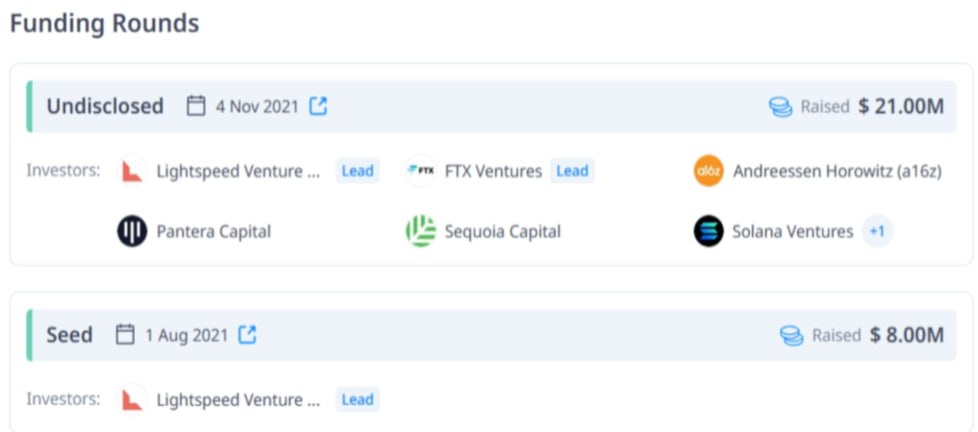Click the Pantera Capital logo icon
978x432 pixels.
(x=132, y=231)
